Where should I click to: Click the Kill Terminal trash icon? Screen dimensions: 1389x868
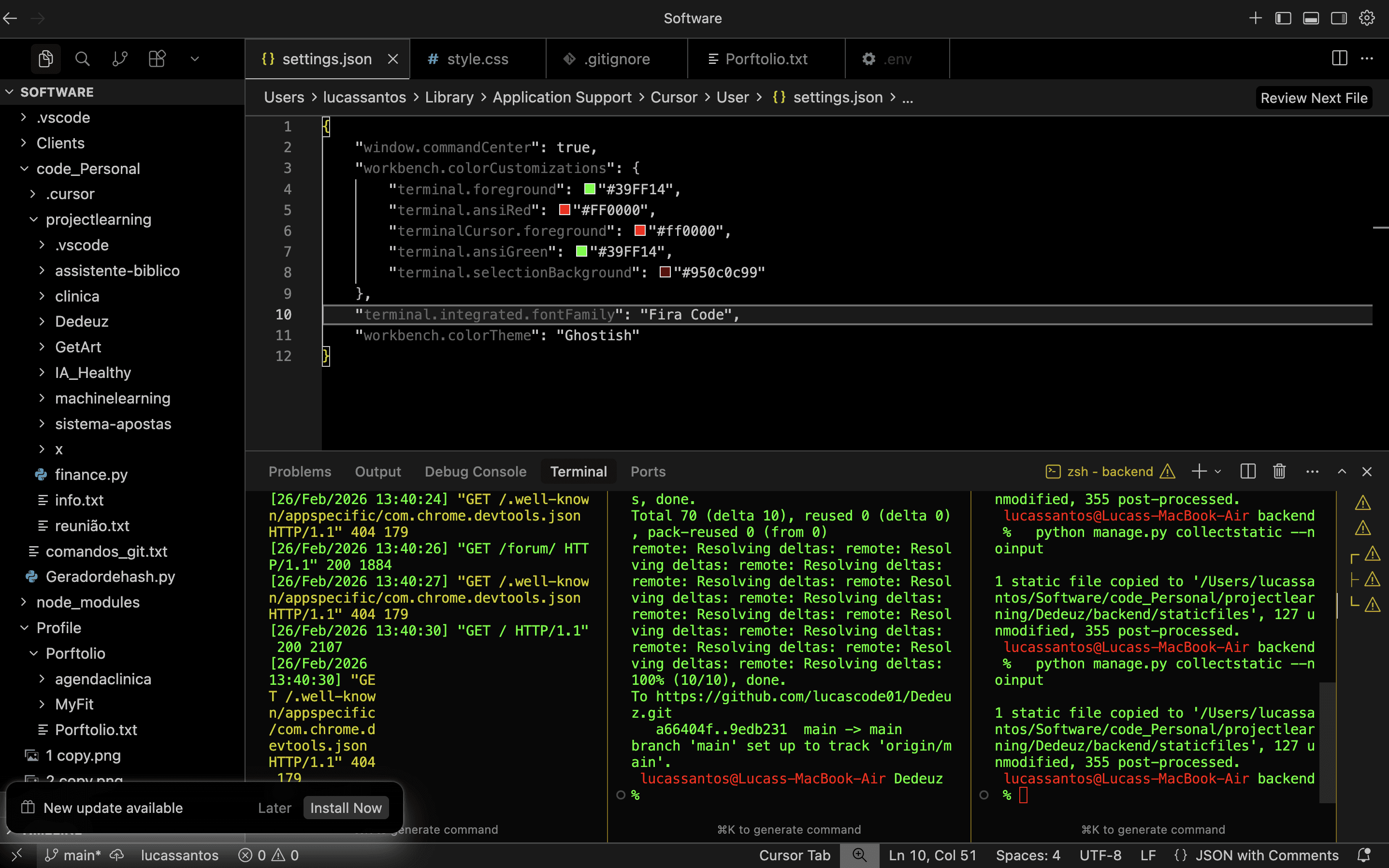(x=1279, y=471)
